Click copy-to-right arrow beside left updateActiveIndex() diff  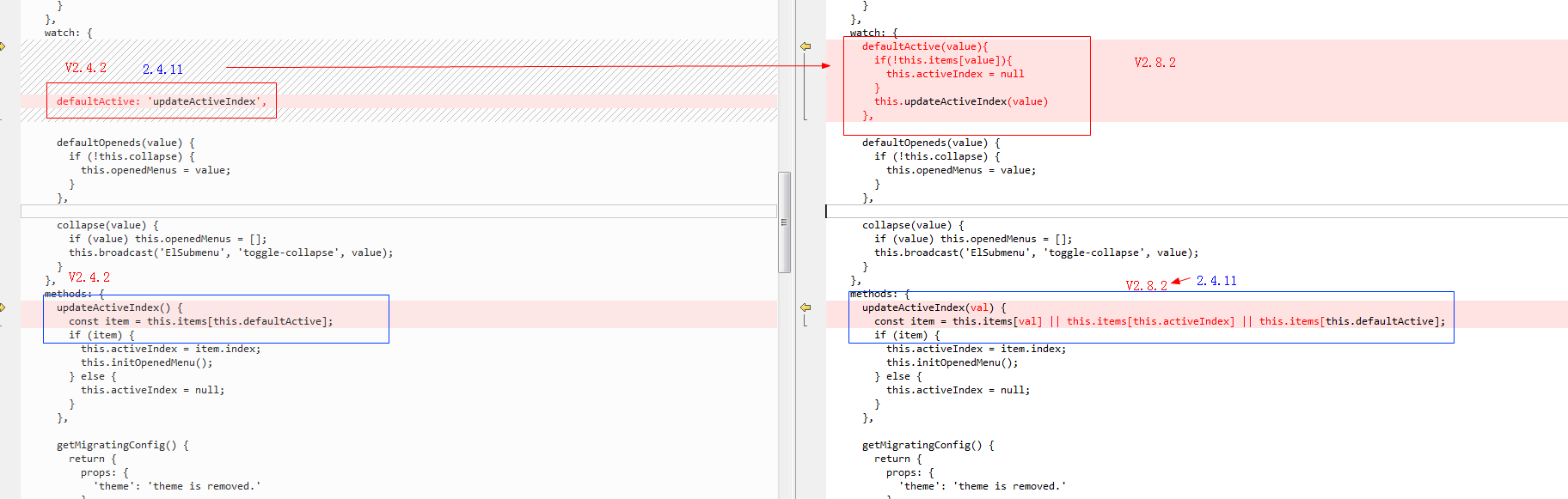point(3,307)
